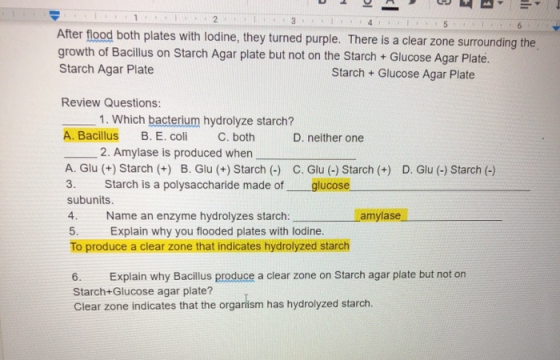Image resolution: width=560 pixels, height=360 pixels.
Task: Click the highlighted word "amylase"
Action: point(381,215)
